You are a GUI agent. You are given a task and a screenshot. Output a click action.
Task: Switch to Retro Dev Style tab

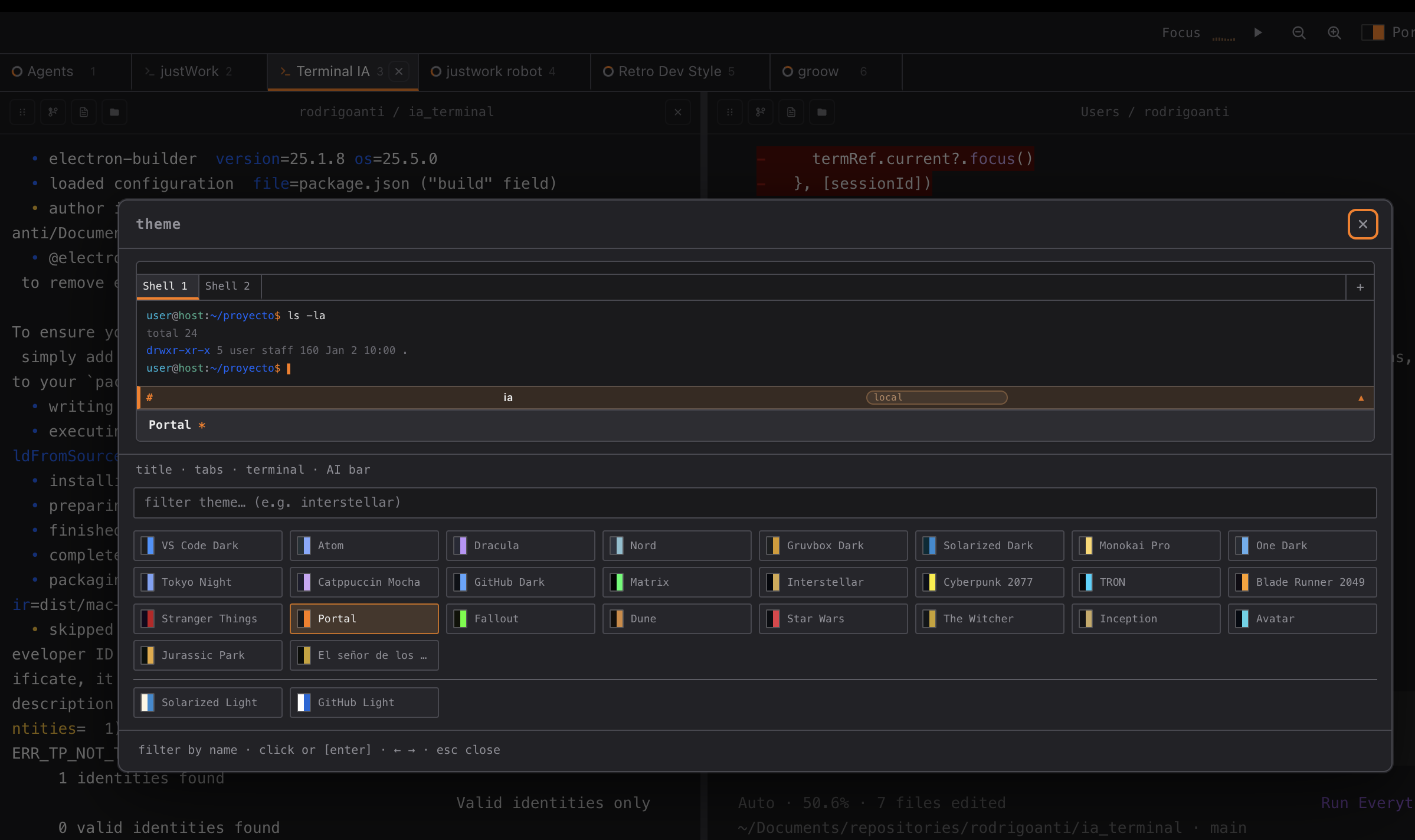click(x=680, y=72)
